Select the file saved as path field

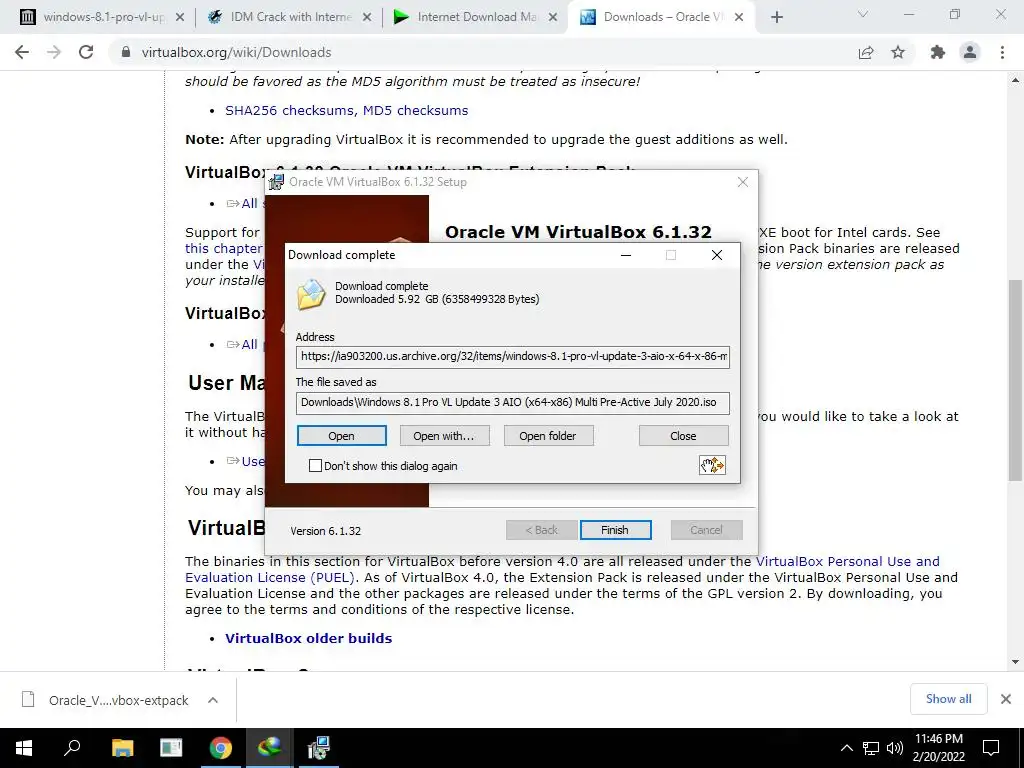click(513, 402)
